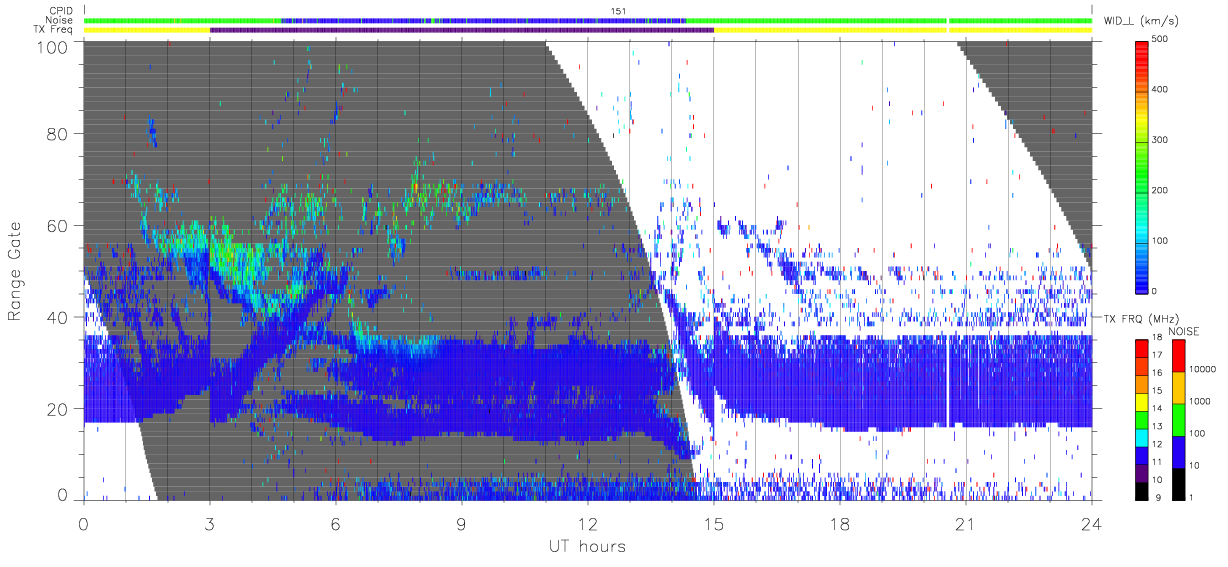Image resolution: width=1228 pixels, height=567 pixels.
Task: Click the UT hours axis title
Action: click(587, 546)
